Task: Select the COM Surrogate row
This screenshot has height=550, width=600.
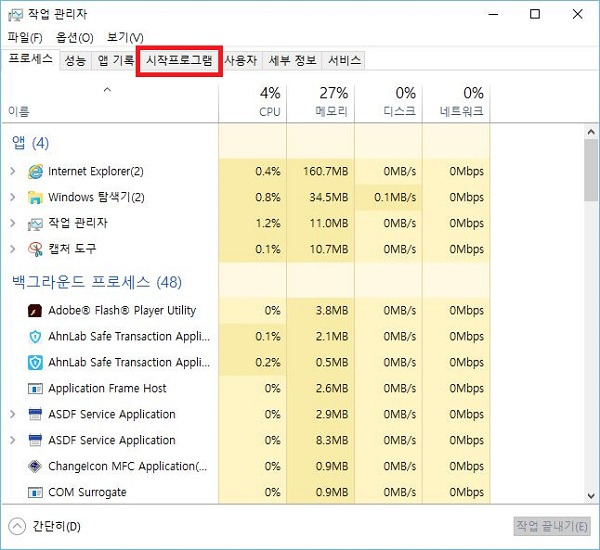Action: (x=246, y=492)
